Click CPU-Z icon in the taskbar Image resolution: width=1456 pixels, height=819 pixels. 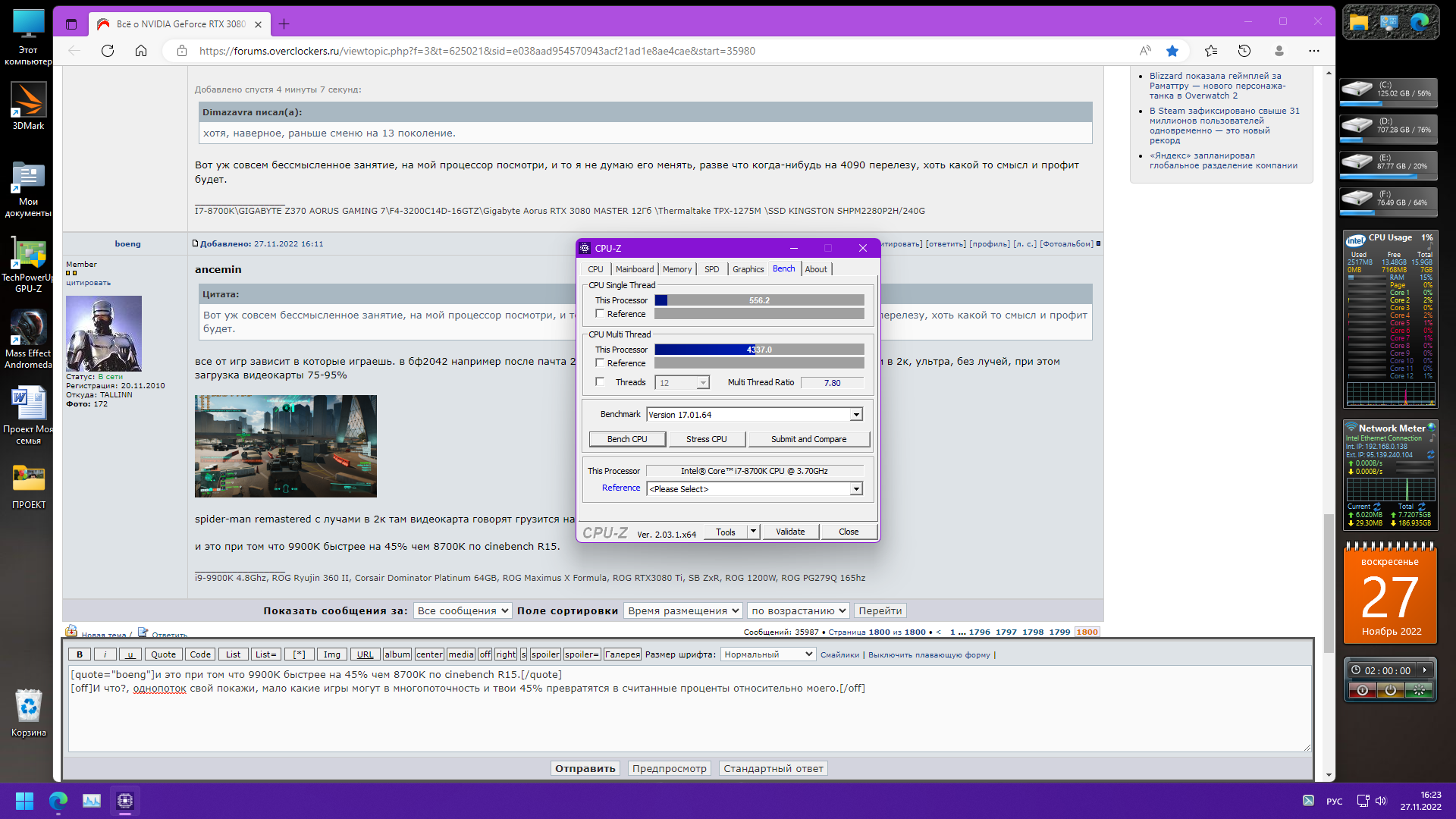tap(125, 800)
